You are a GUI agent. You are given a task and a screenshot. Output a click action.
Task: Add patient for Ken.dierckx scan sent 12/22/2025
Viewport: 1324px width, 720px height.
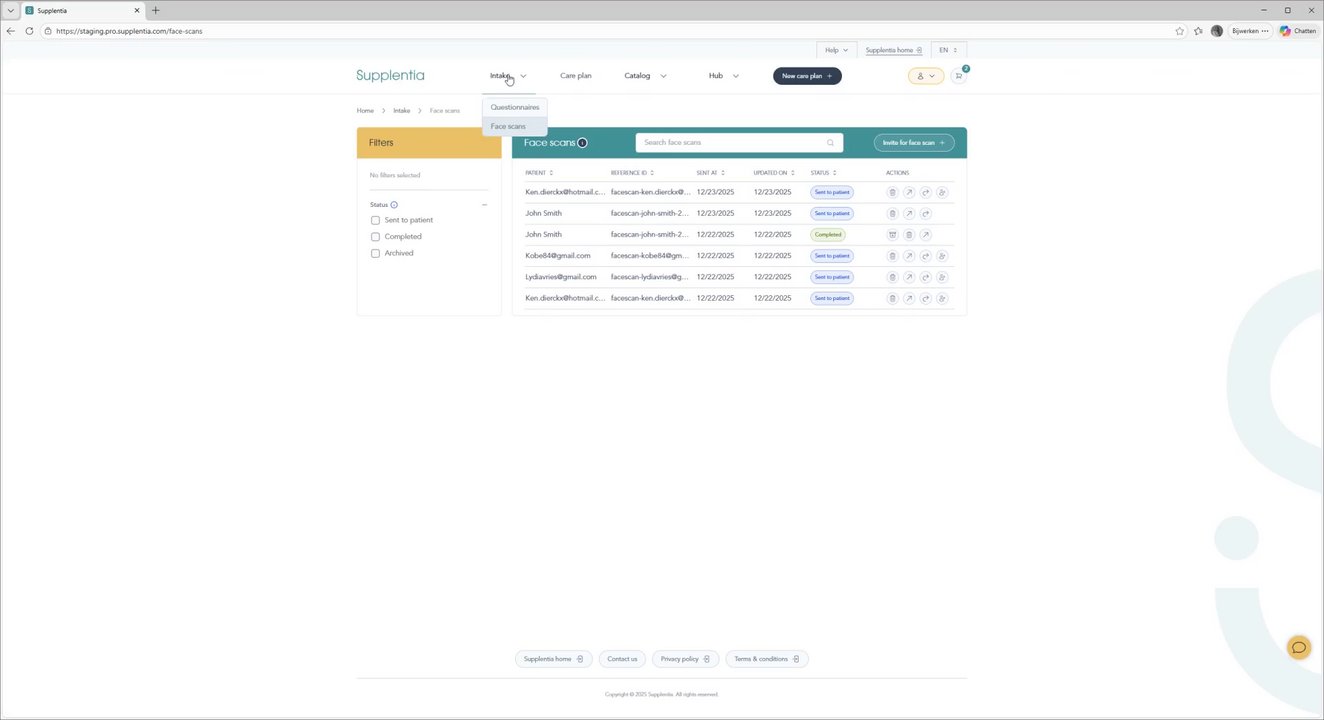pos(942,298)
